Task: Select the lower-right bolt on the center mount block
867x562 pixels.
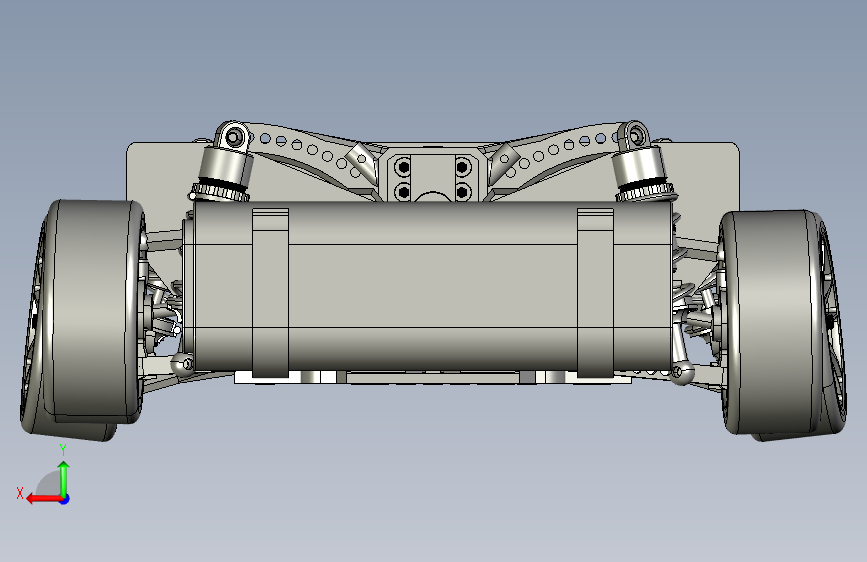Action: point(462,192)
